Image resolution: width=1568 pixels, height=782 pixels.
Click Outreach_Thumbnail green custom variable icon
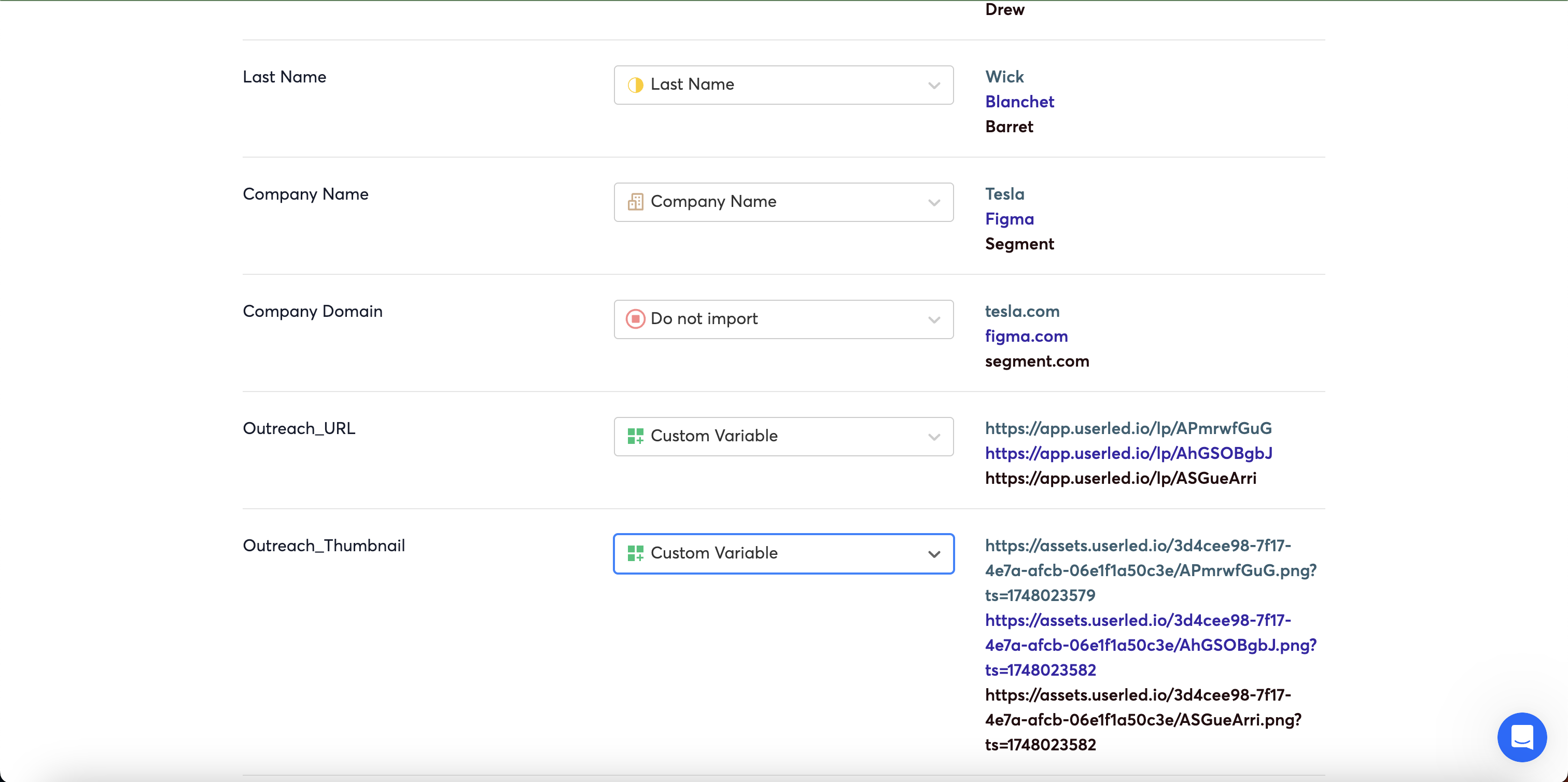635,553
